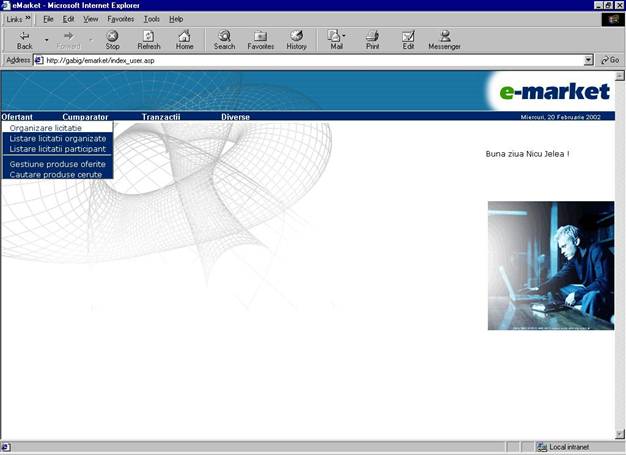Show the History pane icon
626x455 pixels.
coord(297,36)
